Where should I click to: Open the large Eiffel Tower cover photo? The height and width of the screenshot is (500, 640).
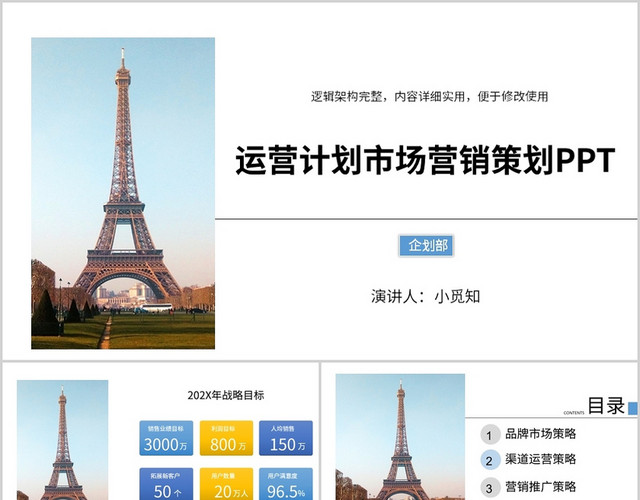point(123,193)
